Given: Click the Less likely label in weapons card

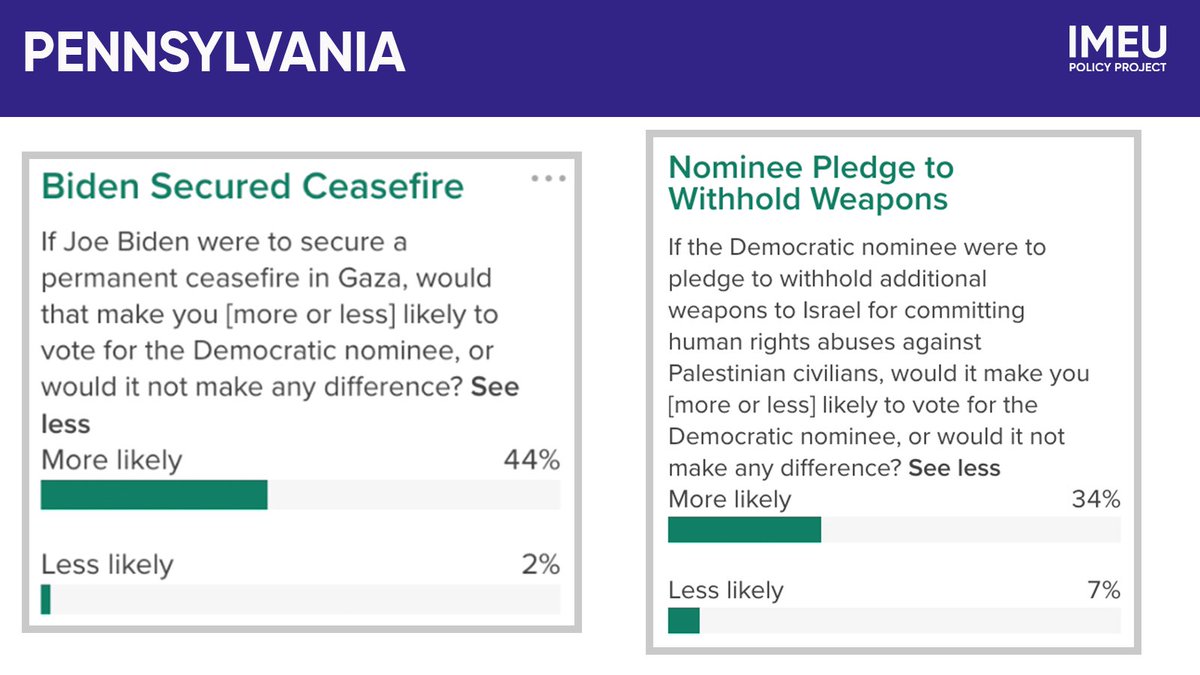Looking at the screenshot, I should [725, 590].
